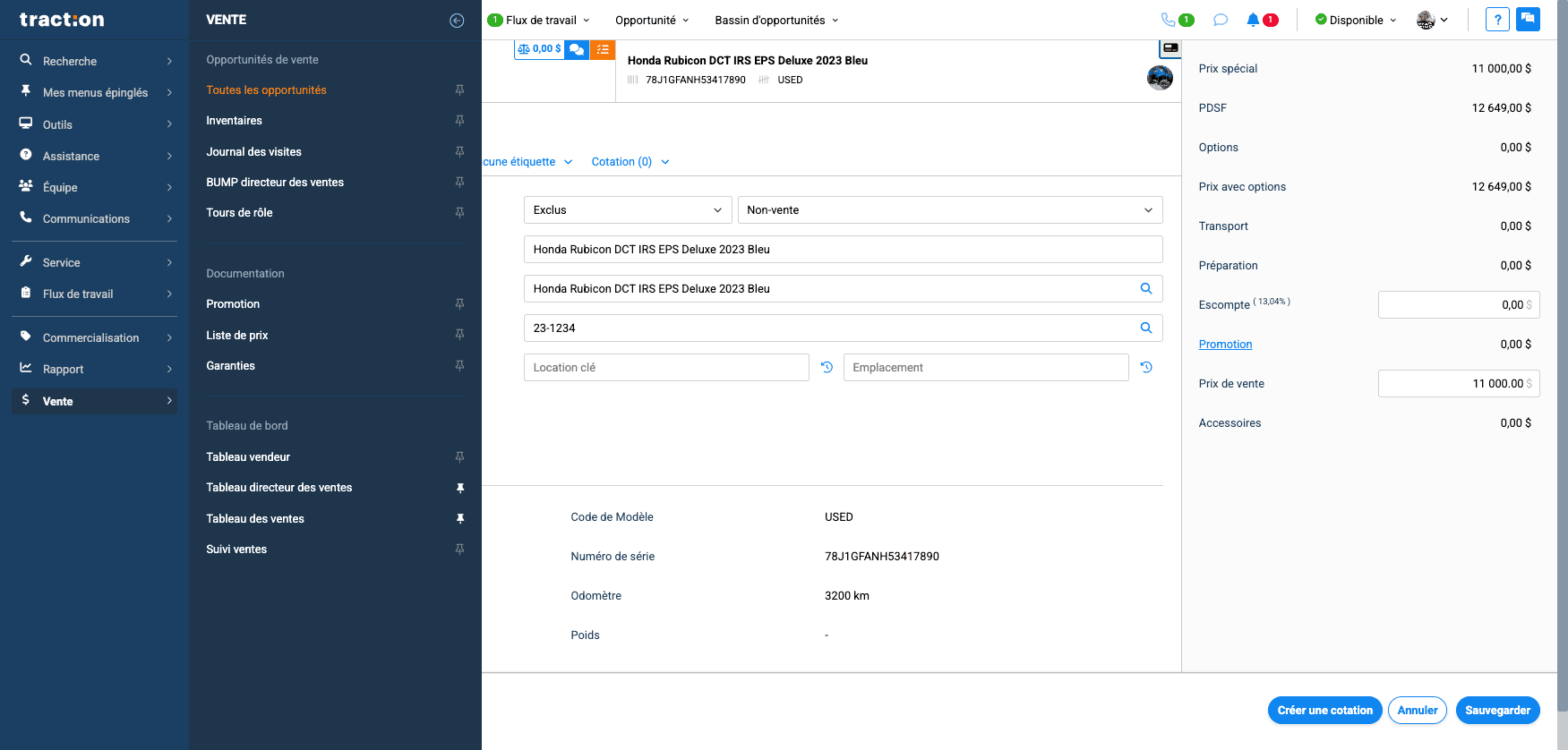Select Vente in the left sidebar
The height and width of the screenshot is (750, 1568).
[95, 401]
